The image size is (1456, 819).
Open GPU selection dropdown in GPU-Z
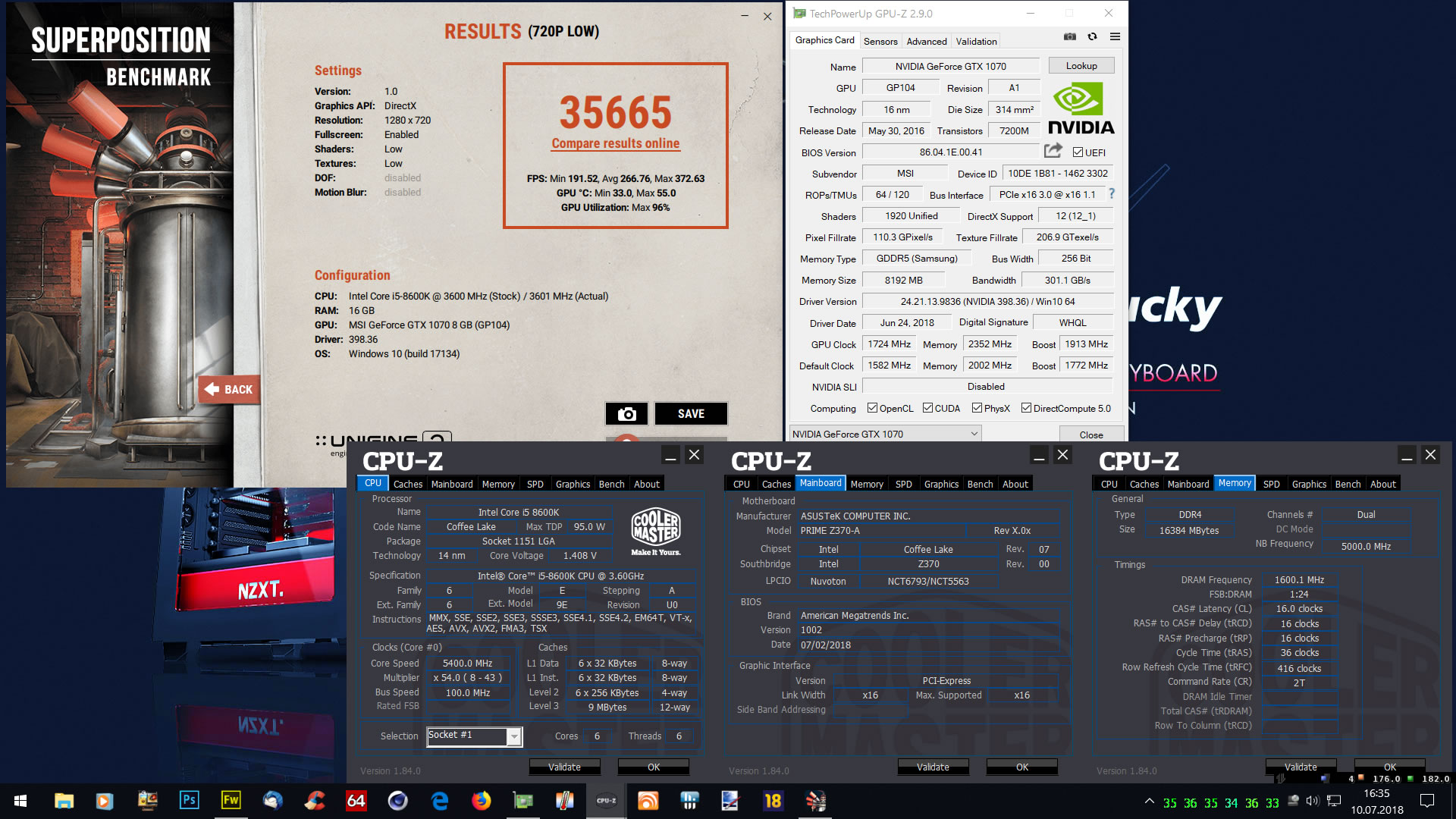click(974, 434)
